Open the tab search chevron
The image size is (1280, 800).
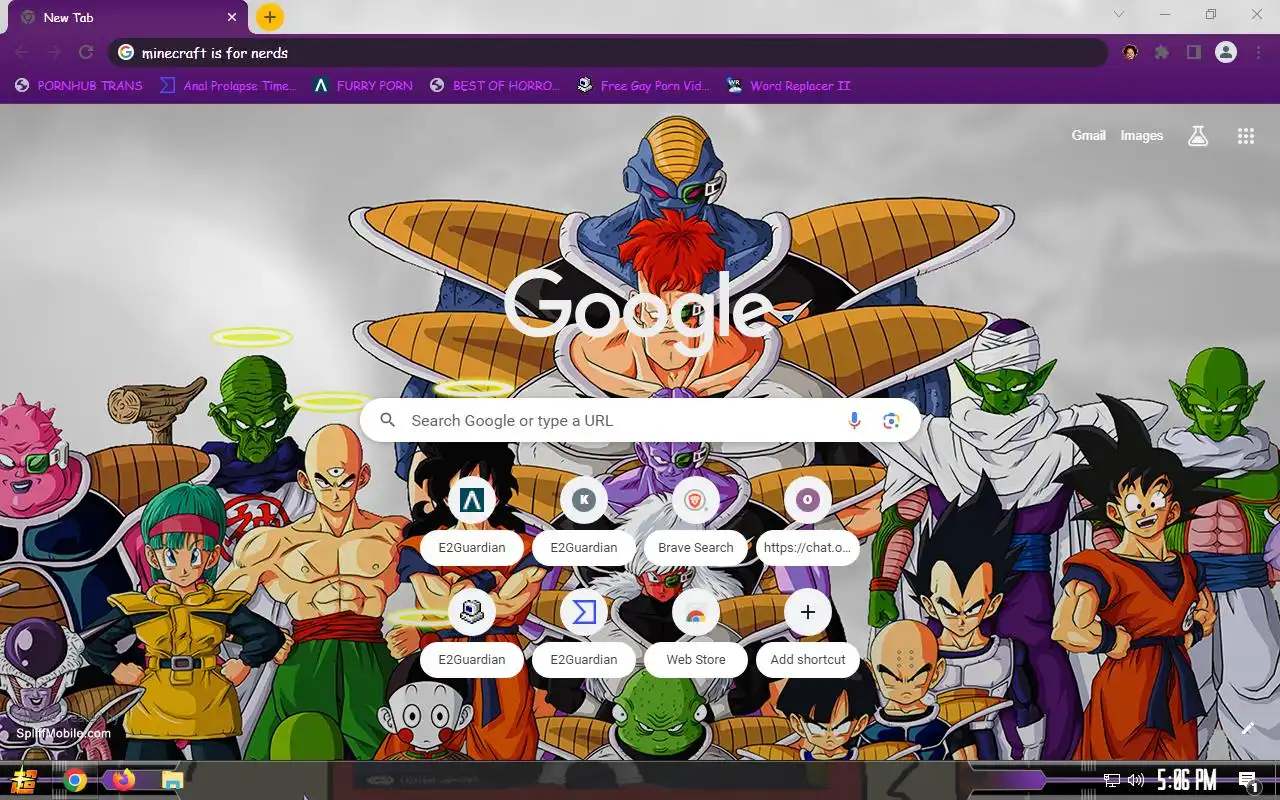tap(1119, 14)
